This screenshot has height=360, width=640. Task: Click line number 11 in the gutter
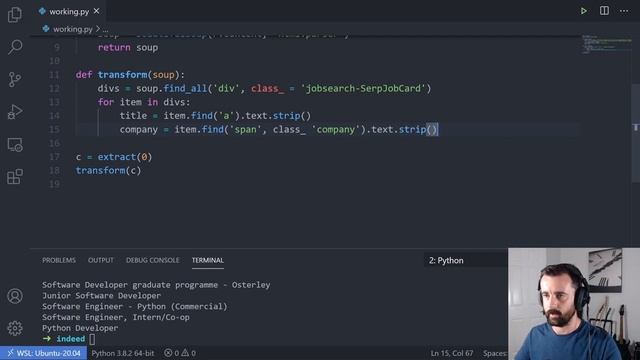(x=54, y=75)
